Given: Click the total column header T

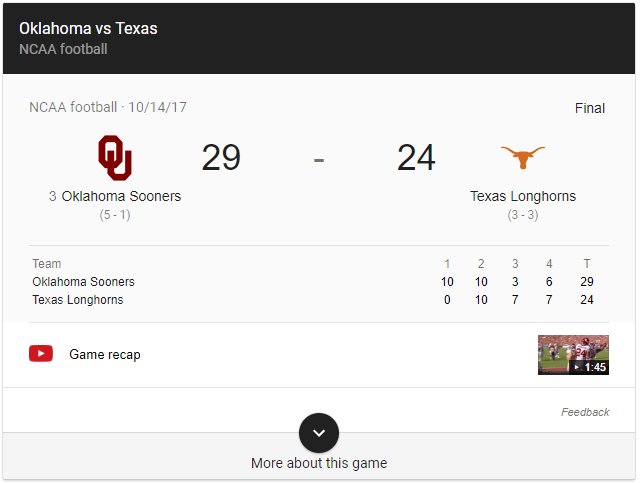Looking at the screenshot, I should coord(587,264).
